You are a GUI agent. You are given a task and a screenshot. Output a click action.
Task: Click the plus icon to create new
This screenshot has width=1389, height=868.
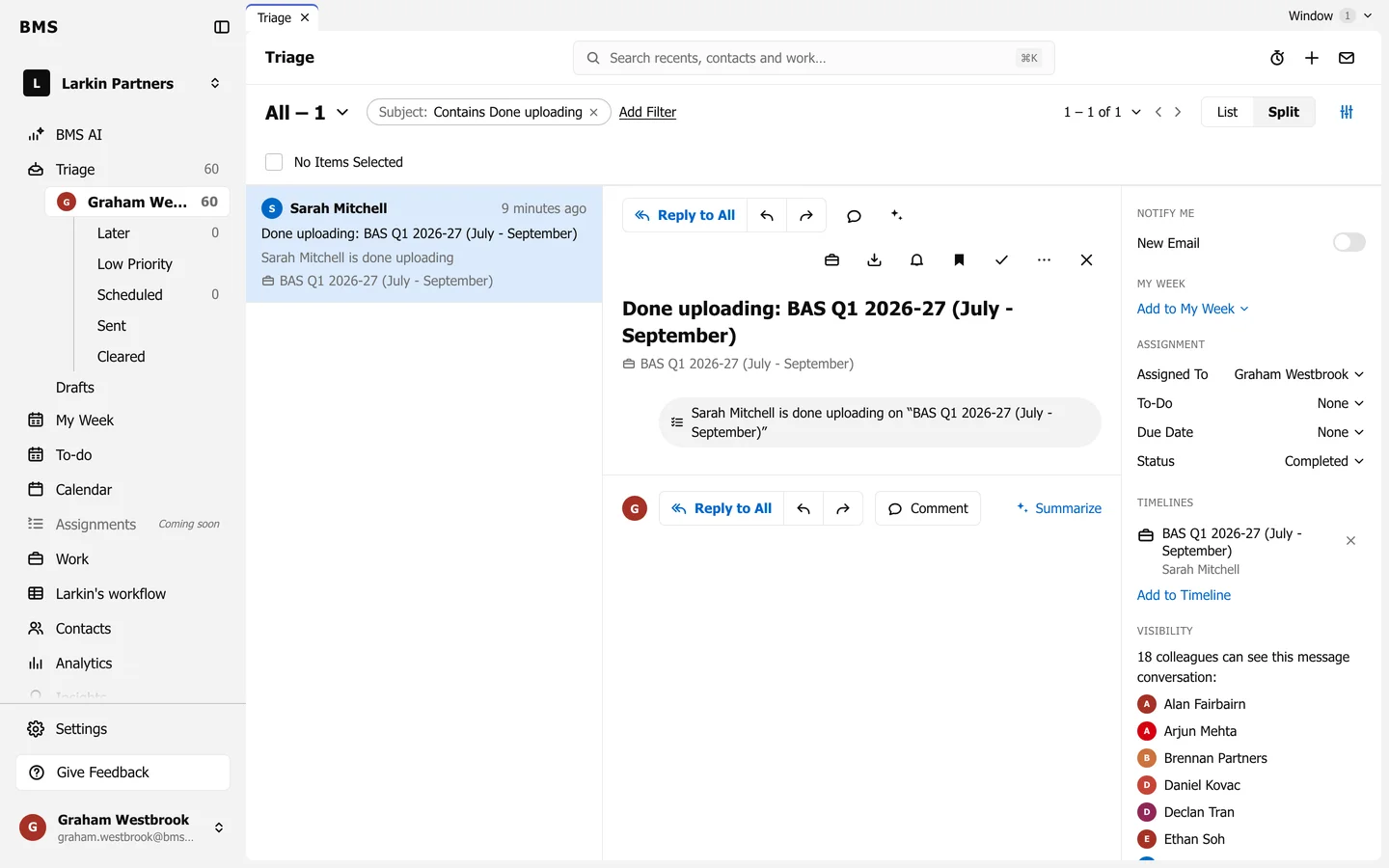pyautogui.click(x=1312, y=58)
